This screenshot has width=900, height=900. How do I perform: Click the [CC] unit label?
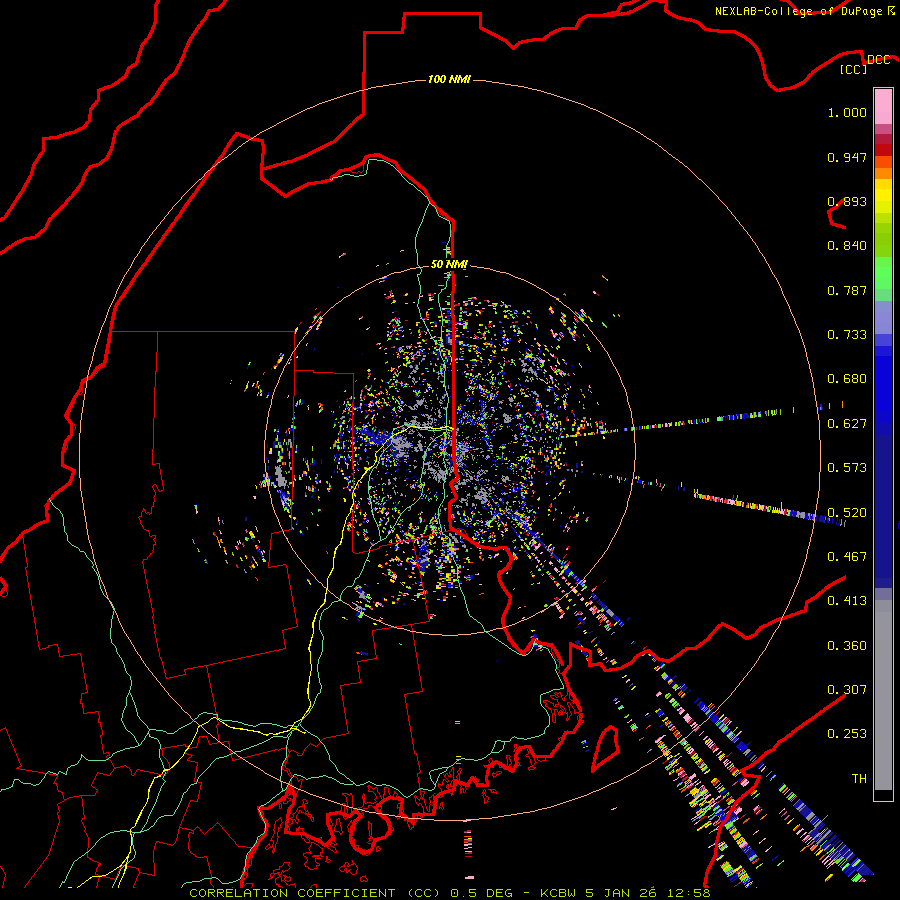coord(854,69)
